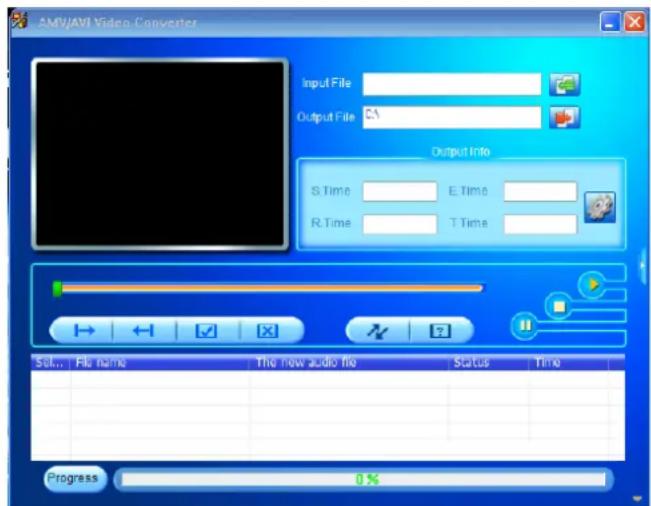Minimize the AMV/AVI Video Converter window
Image resolution: width=651 pixels, height=506 pixels.
point(610,22)
